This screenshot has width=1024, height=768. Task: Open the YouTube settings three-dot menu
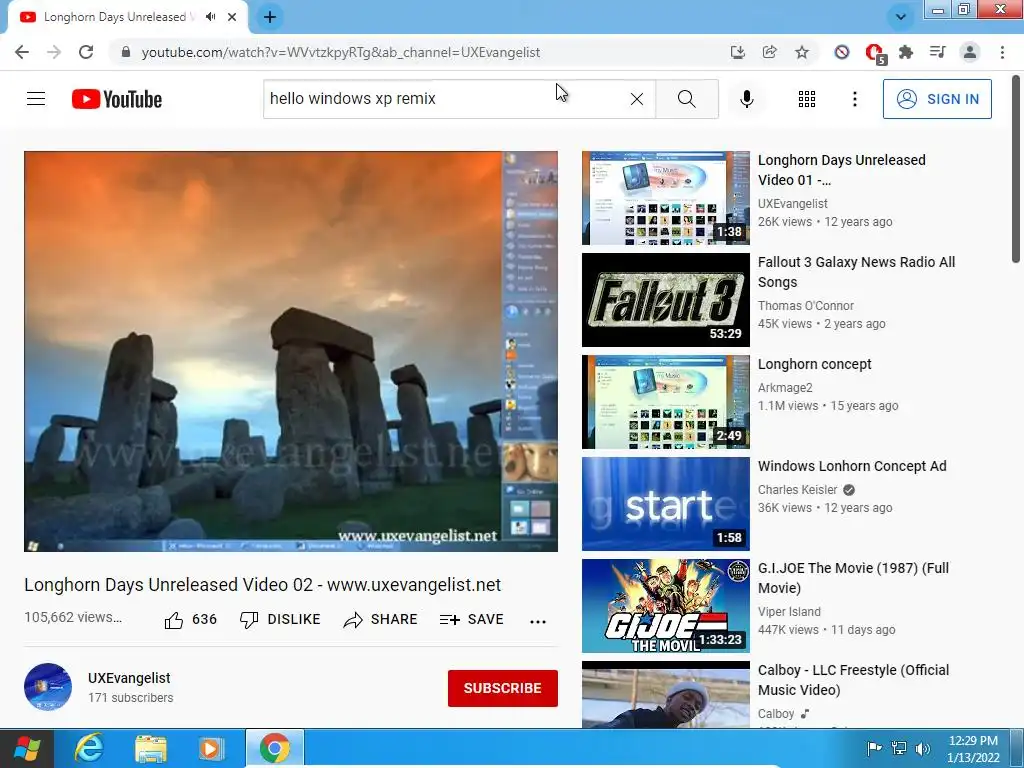pyautogui.click(x=854, y=99)
